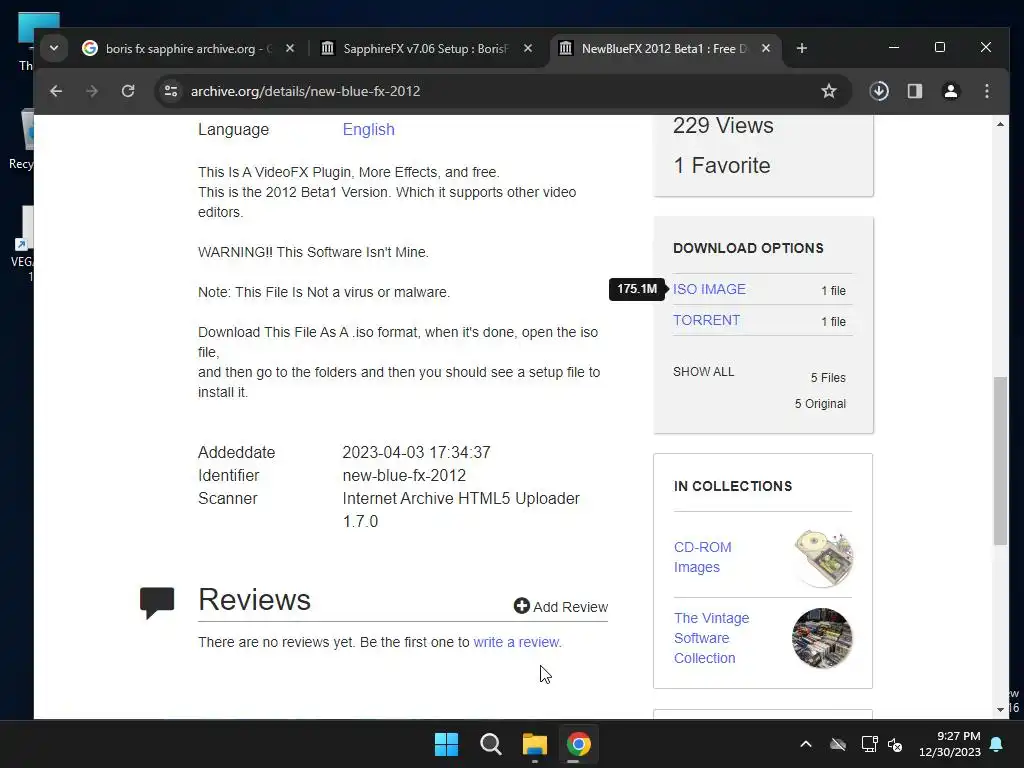Click the TORRENT download link
Viewport: 1024px width, 768px height.
pos(707,320)
